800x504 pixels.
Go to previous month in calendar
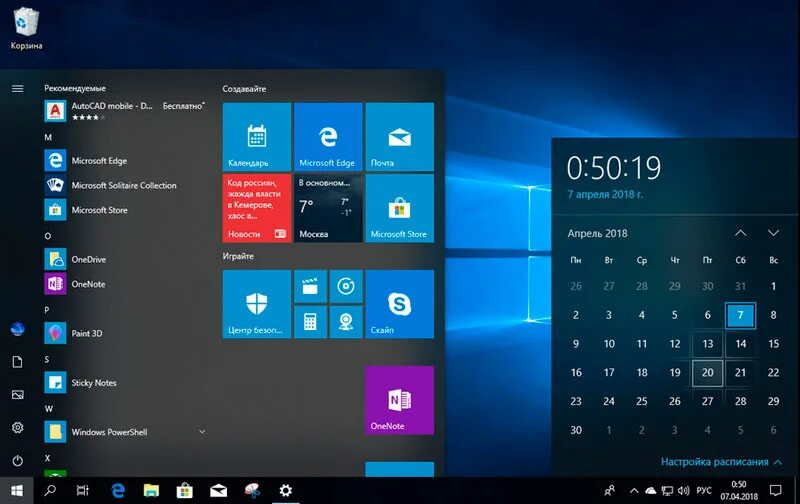[740, 233]
